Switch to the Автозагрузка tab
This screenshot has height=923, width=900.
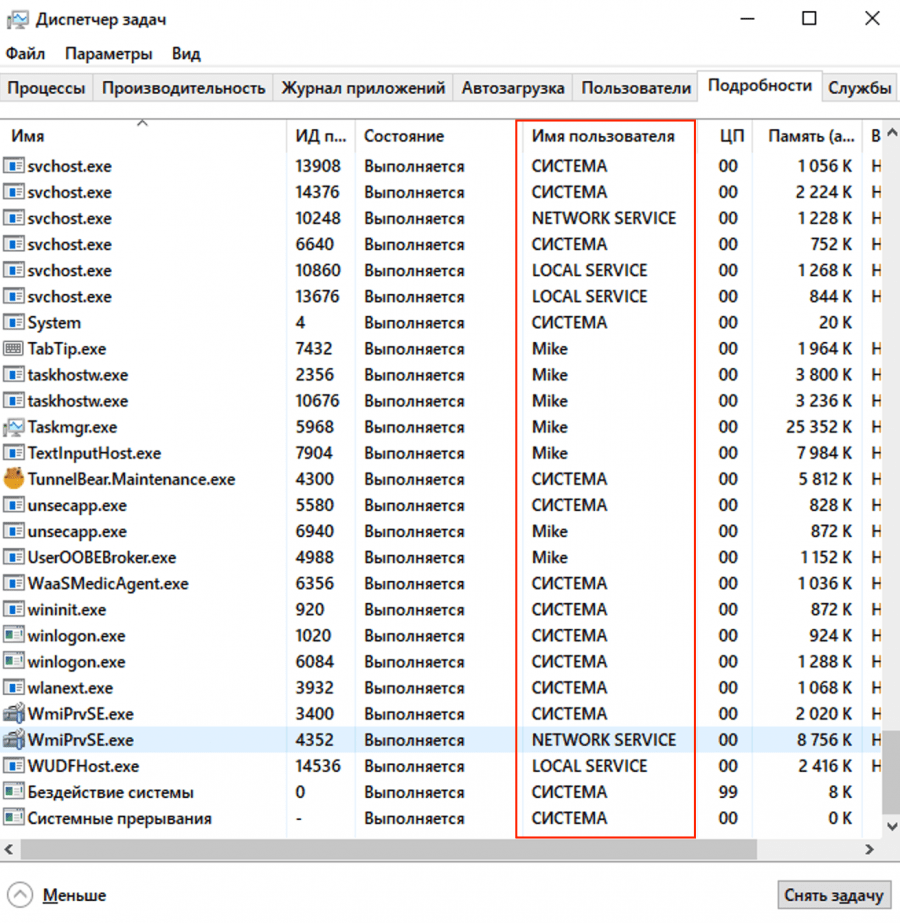point(512,88)
